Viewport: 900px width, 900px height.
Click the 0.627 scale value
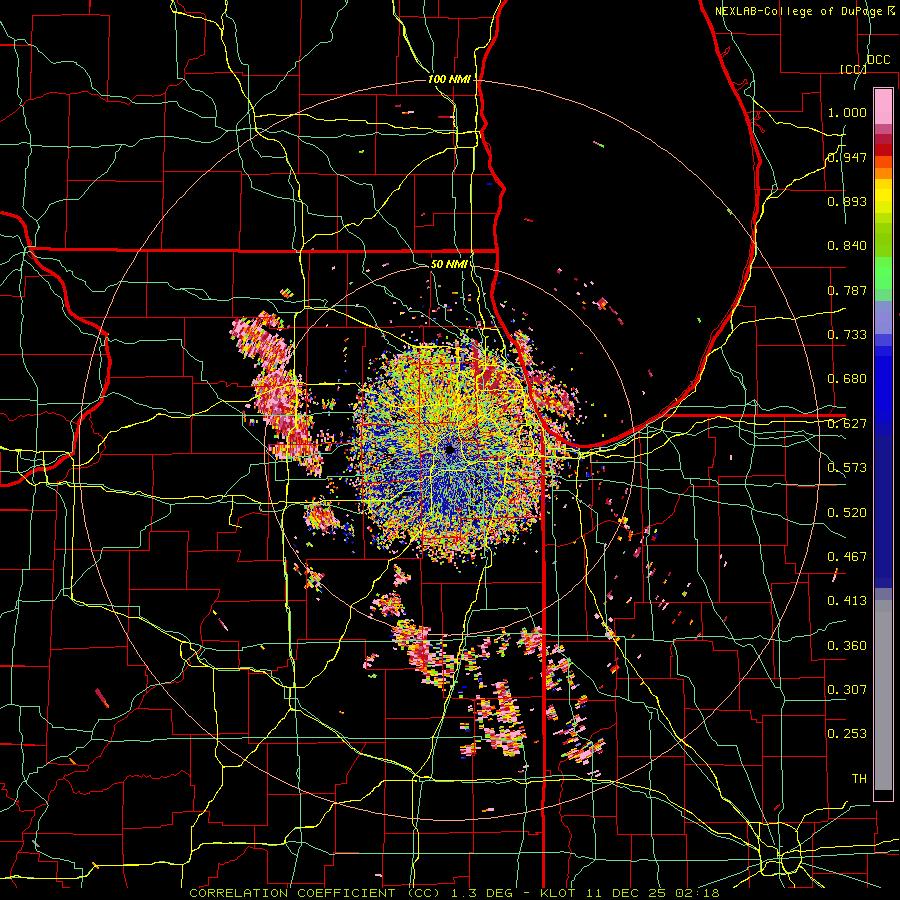[x=847, y=424]
